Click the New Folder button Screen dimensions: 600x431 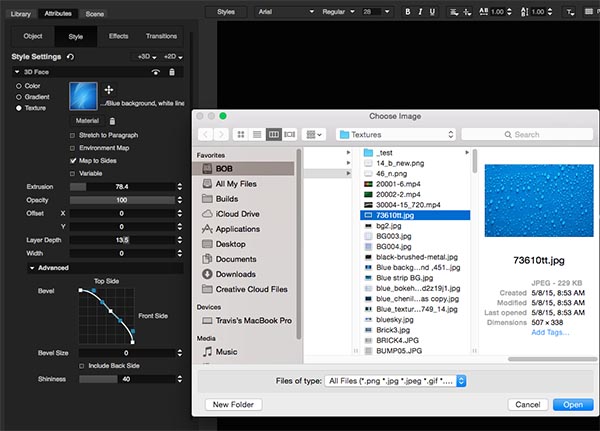pyautogui.click(x=233, y=405)
